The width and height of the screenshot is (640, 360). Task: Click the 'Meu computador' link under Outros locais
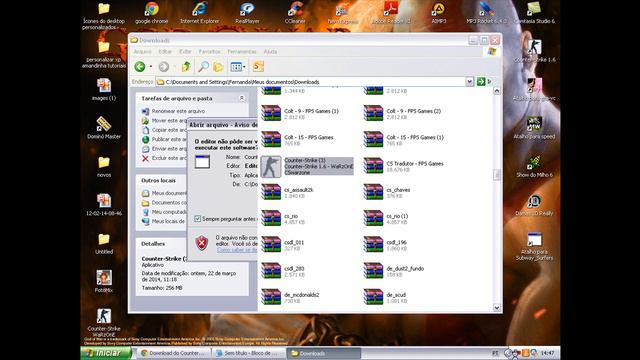pyautogui.click(x=164, y=212)
